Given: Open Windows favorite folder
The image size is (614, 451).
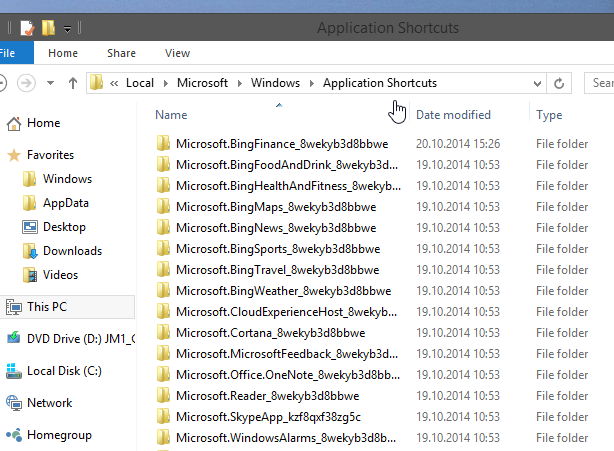Looking at the screenshot, I should click(67, 179).
